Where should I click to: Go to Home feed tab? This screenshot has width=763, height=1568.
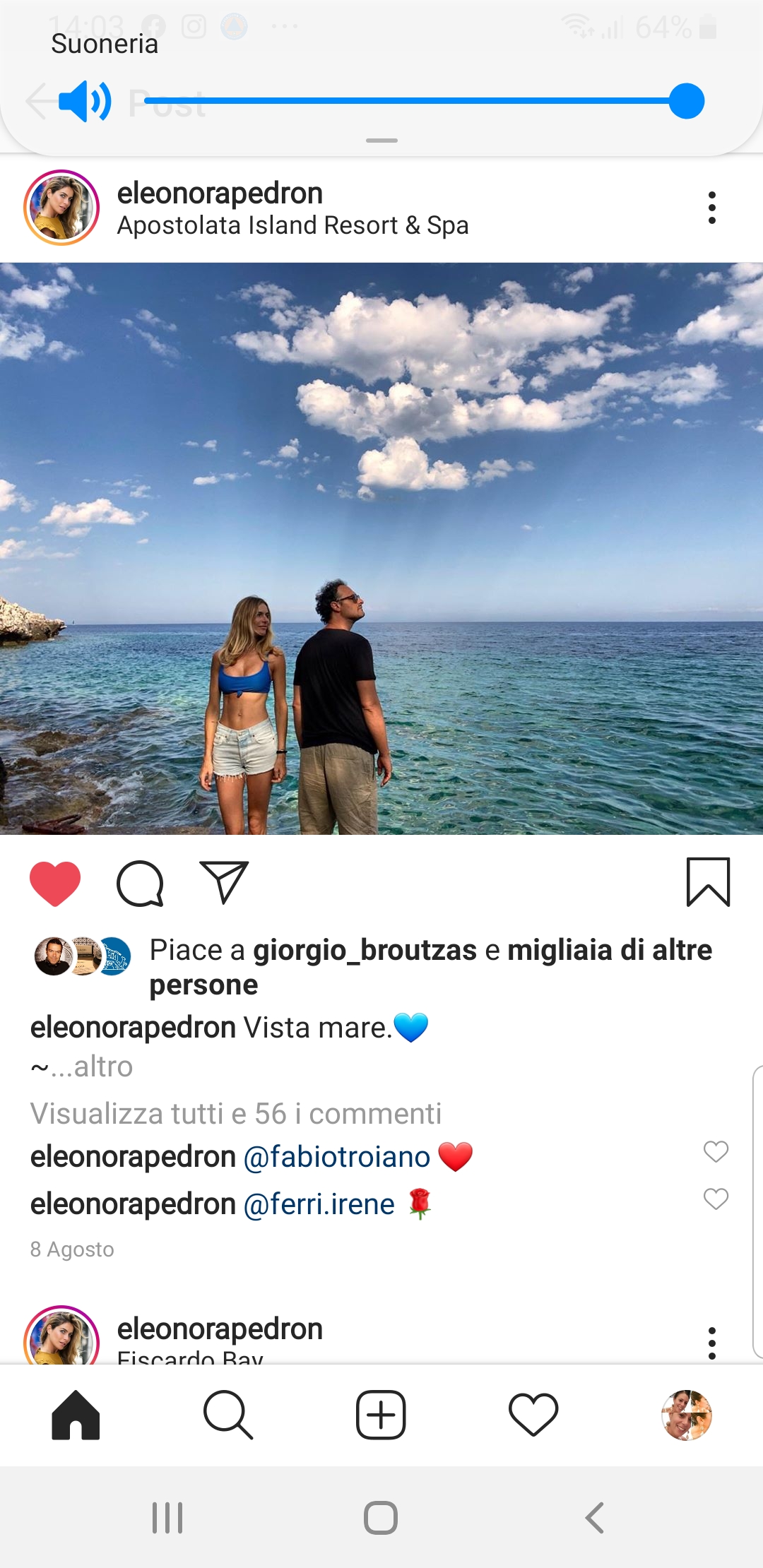pos(76,1415)
